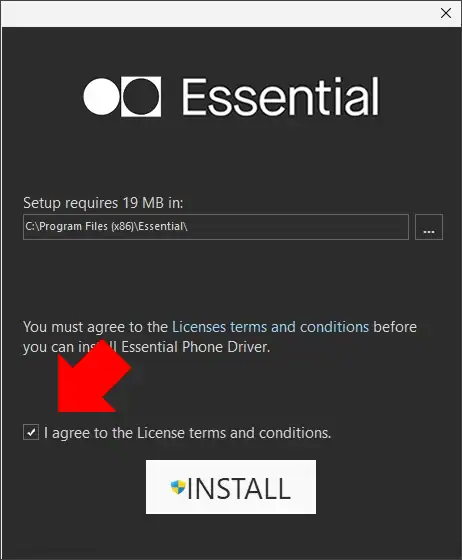Image resolution: width=462 pixels, height=560 pixels.
Task: Click the 'C:\Program Files (x86)\Essential\' path text
Action: point(106,226)
